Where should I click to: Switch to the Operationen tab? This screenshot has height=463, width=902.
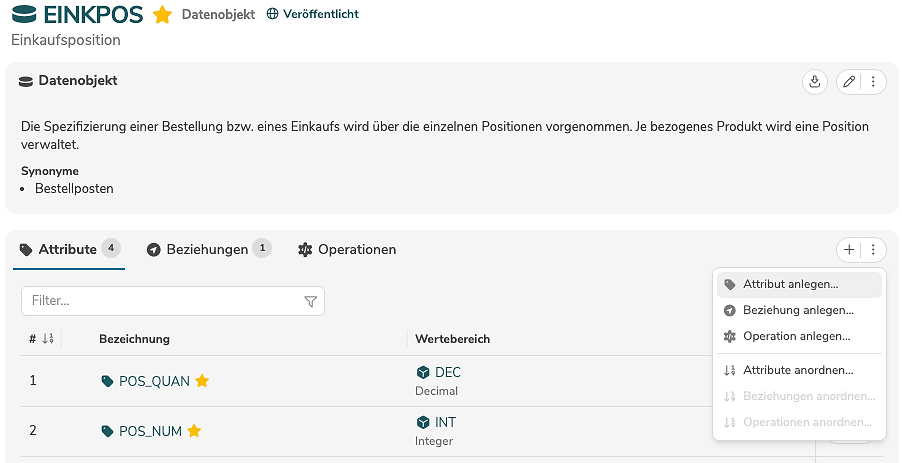click(347, 249)
